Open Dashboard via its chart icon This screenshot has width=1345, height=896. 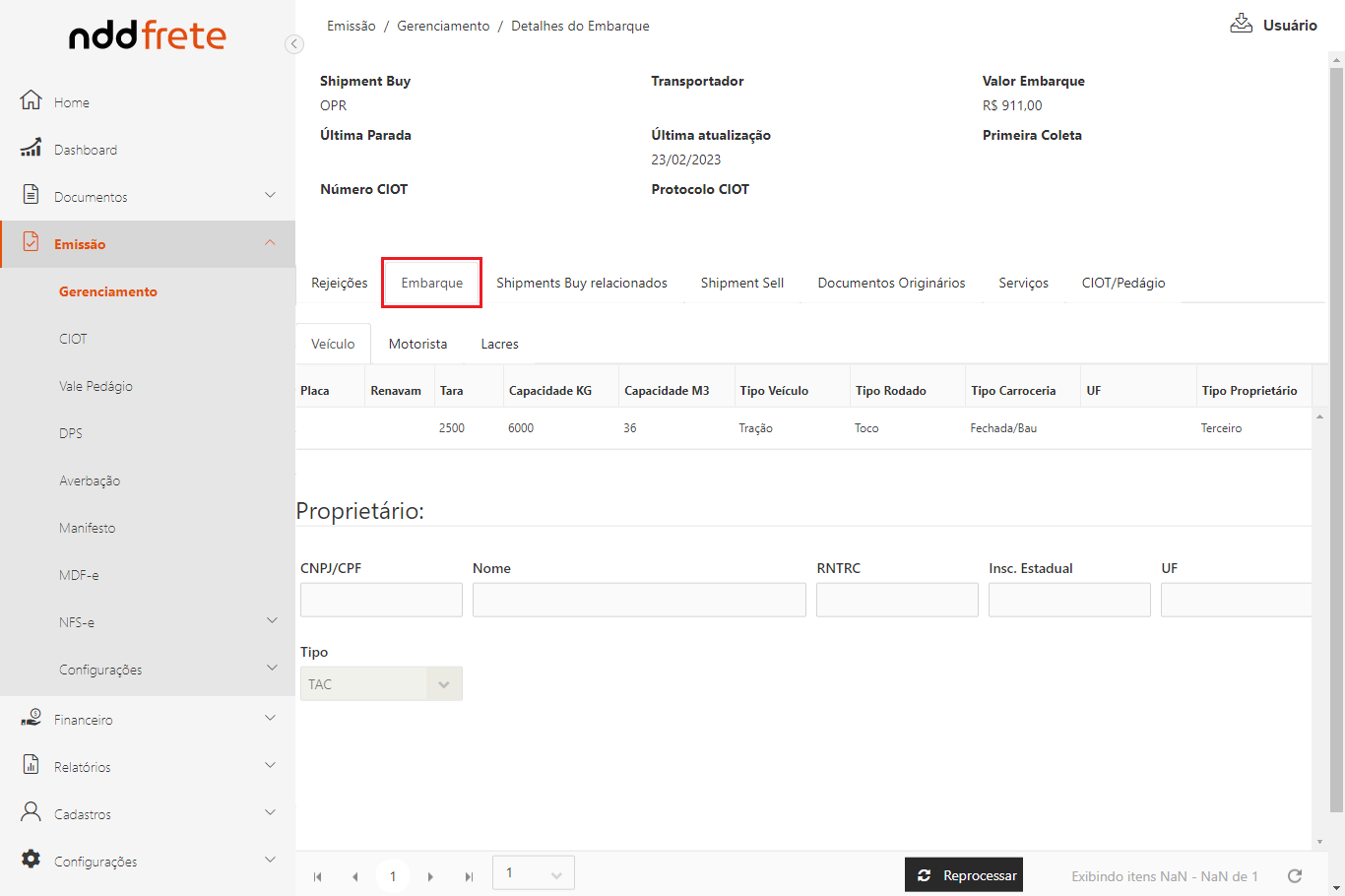[x=32, y=149]
